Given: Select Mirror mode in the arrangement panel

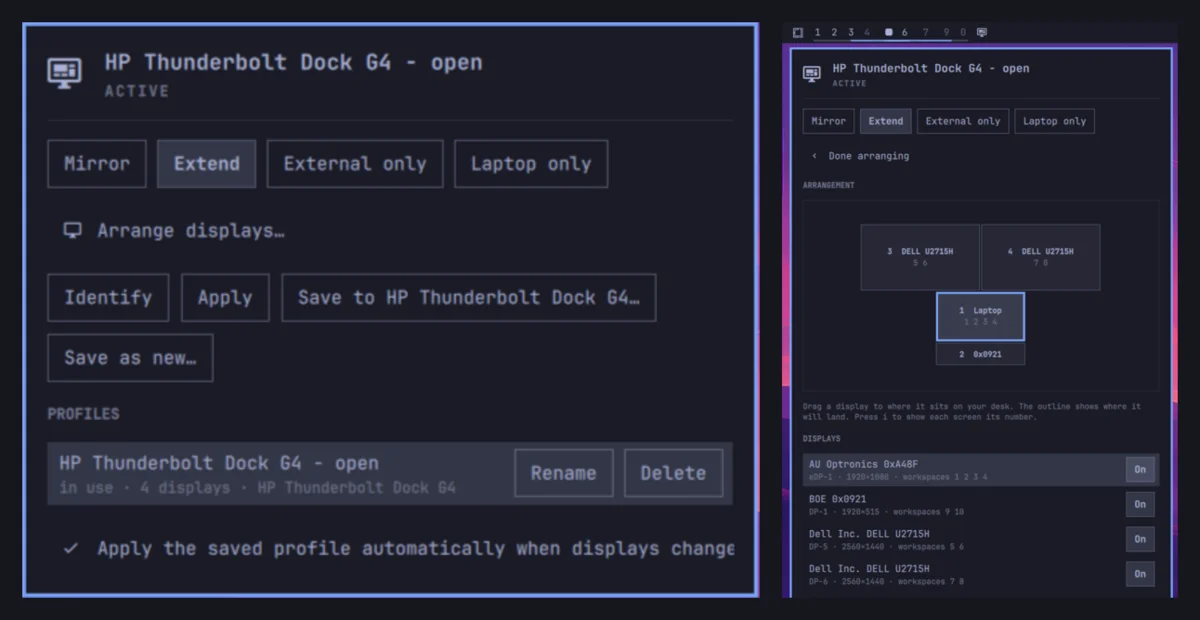Looking at the screenshot, I should coord(828,121).
